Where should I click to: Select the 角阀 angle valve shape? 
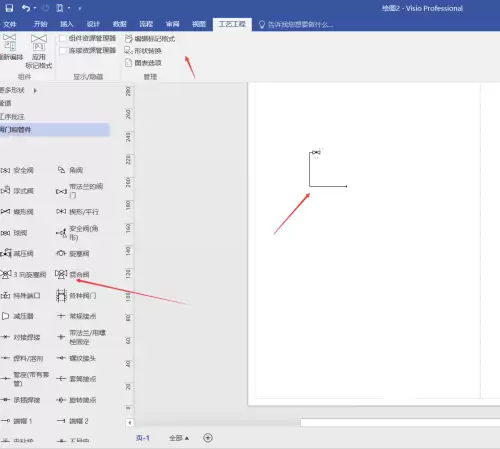[x=70, y=170]
